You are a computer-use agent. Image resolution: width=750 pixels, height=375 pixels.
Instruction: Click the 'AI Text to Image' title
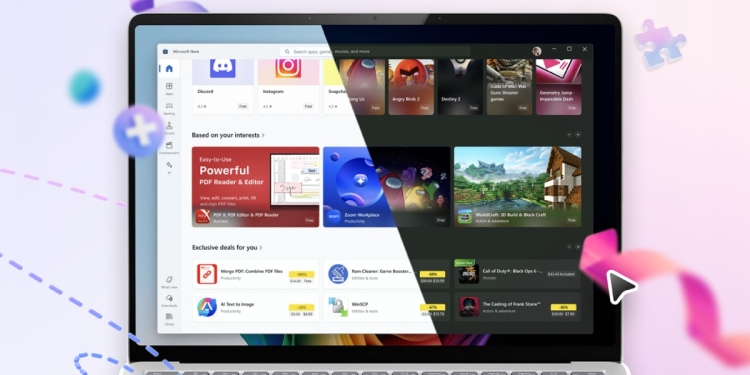tap(237, 304)
